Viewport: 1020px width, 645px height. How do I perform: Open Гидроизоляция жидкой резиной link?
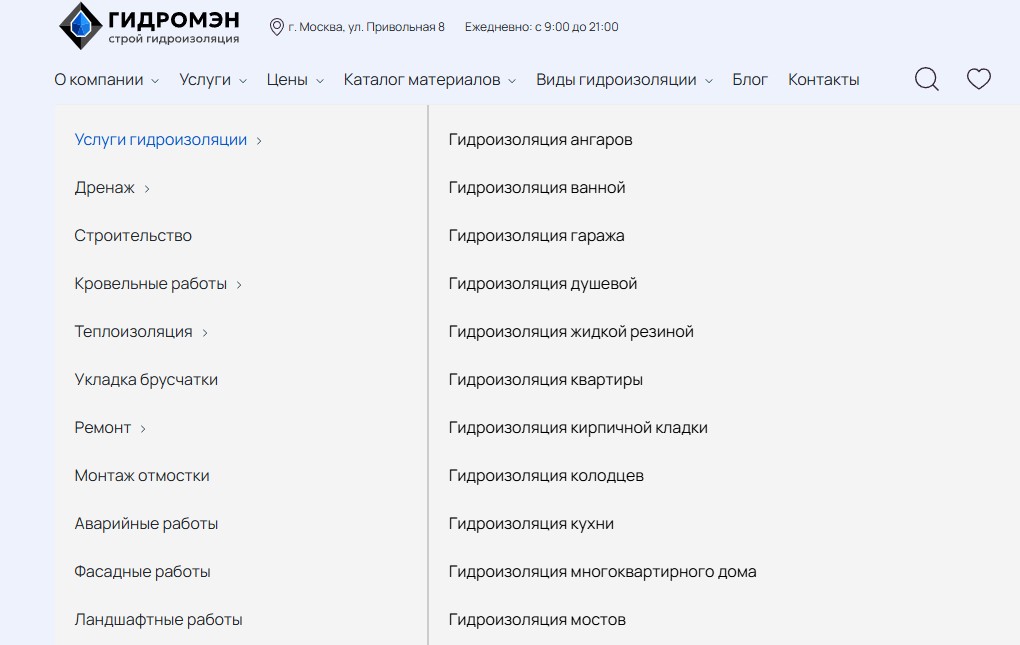[571, 332]
